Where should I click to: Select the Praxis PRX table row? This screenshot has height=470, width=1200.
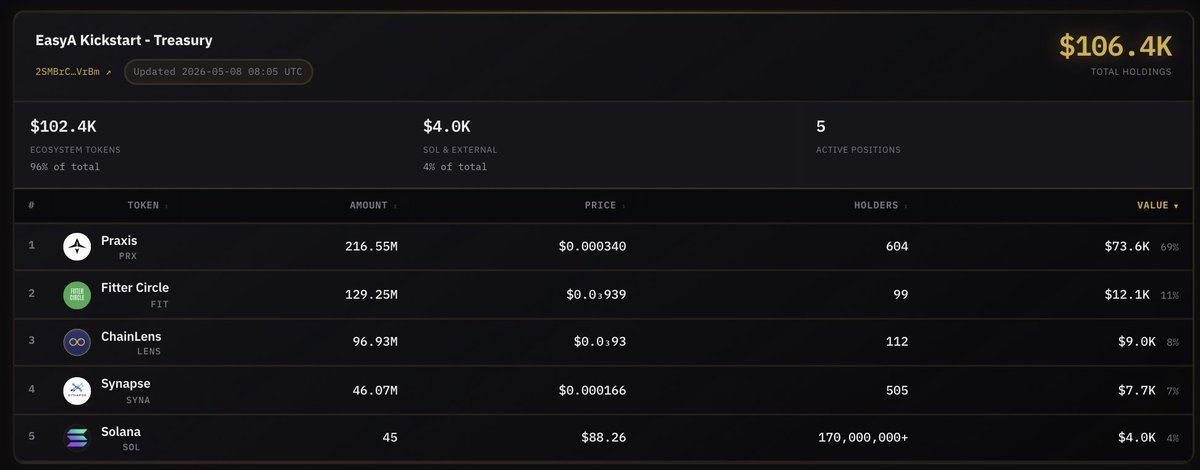[x=600, y=247]
